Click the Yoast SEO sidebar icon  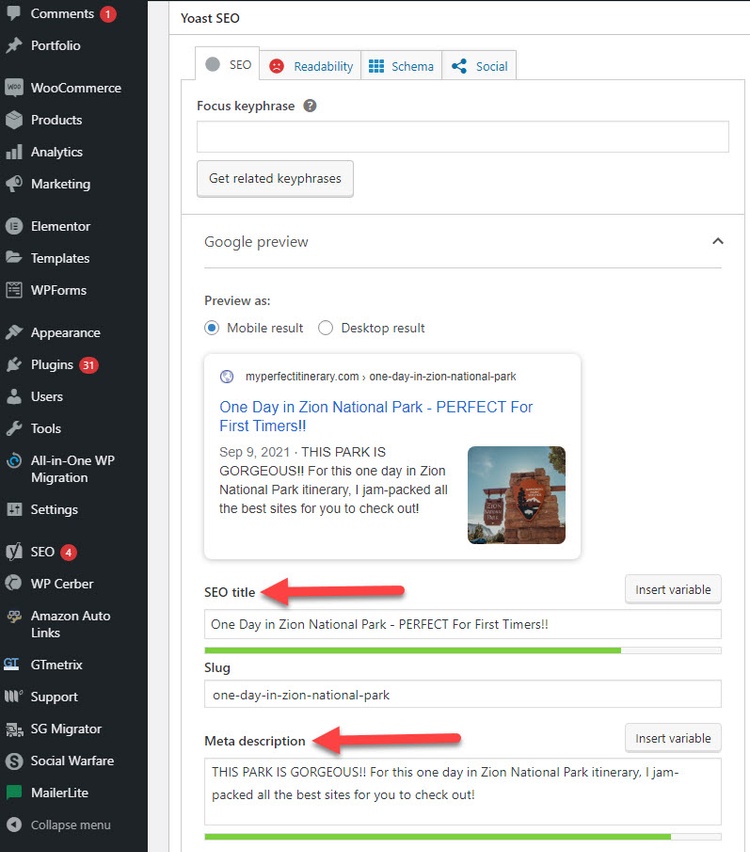(14, 552)
